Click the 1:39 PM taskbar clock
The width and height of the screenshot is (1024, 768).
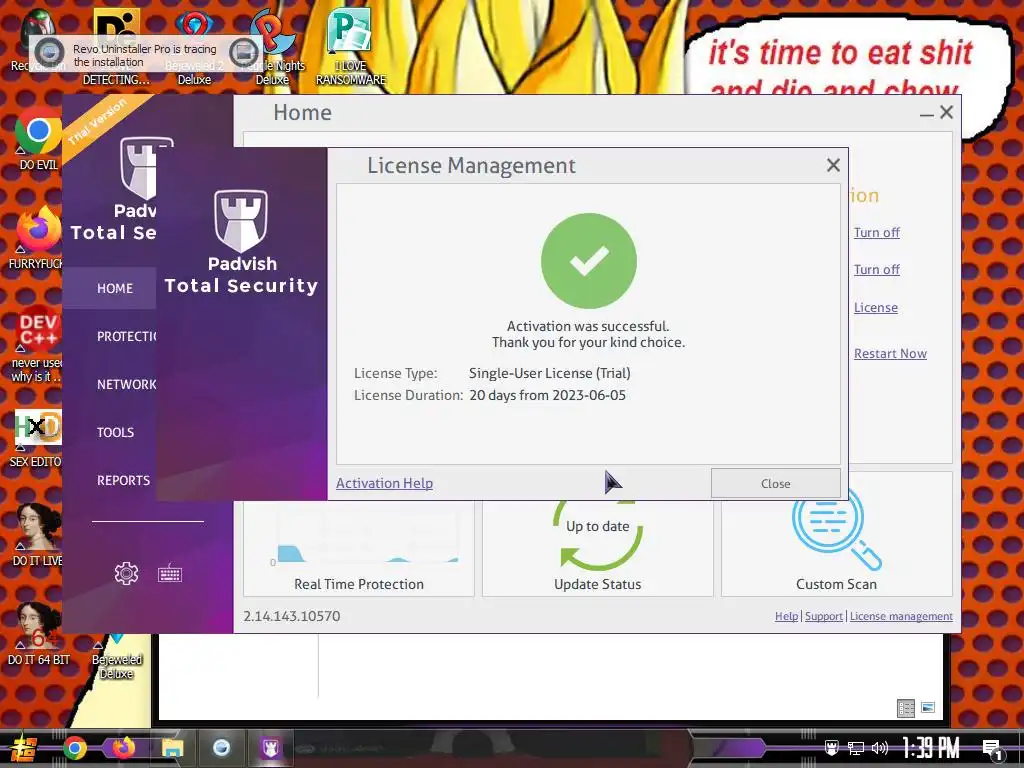(931, 748)
